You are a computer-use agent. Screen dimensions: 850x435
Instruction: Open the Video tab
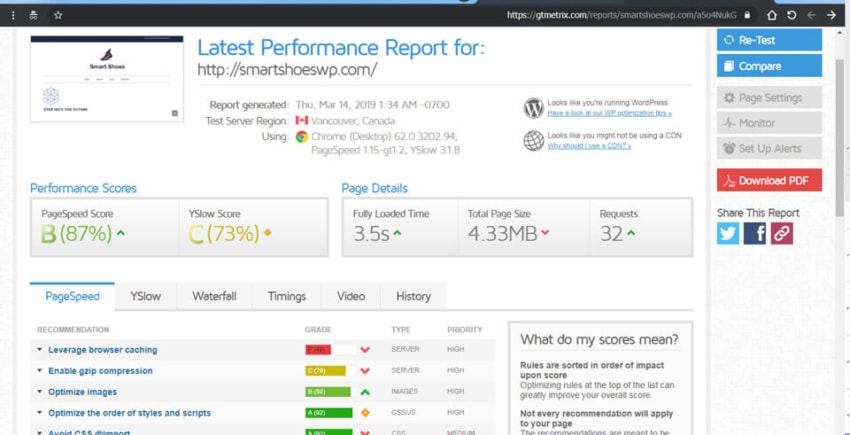tap(351, 297)
